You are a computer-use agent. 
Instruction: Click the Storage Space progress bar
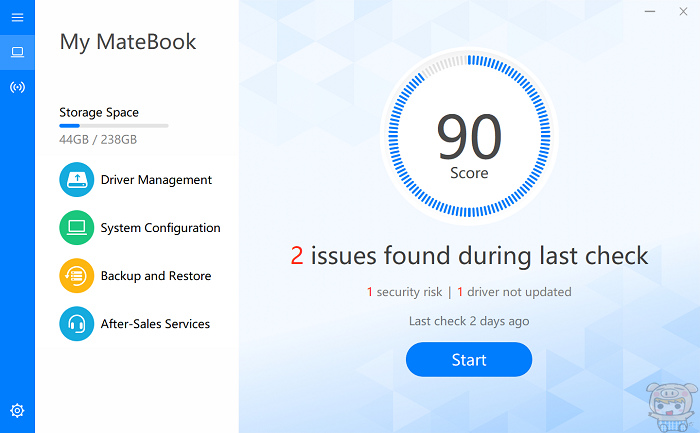coord(114,126)
